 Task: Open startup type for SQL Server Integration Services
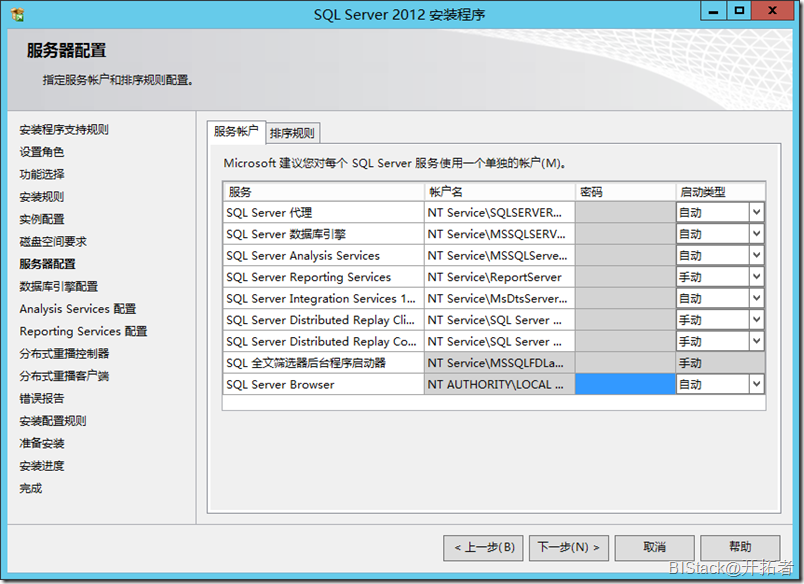click(756, 298)
